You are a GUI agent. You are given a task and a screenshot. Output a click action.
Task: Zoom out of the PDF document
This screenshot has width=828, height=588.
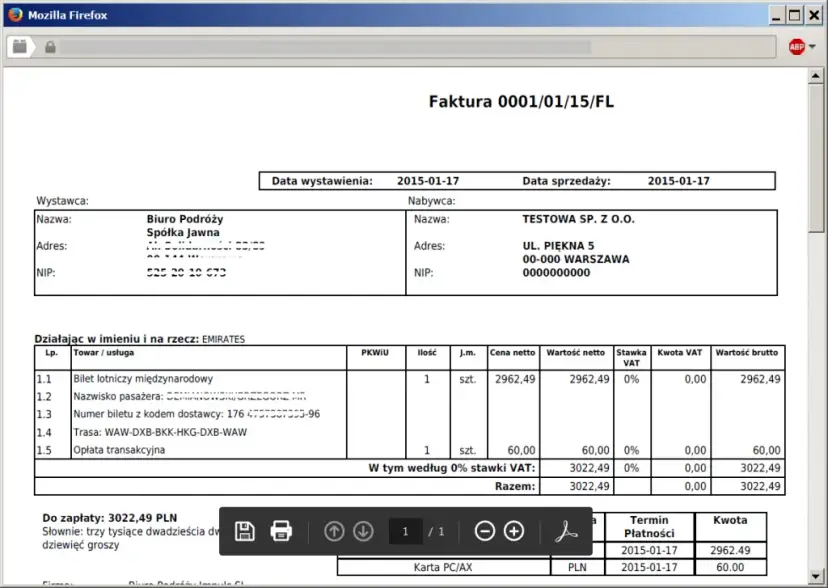[485, 530]
